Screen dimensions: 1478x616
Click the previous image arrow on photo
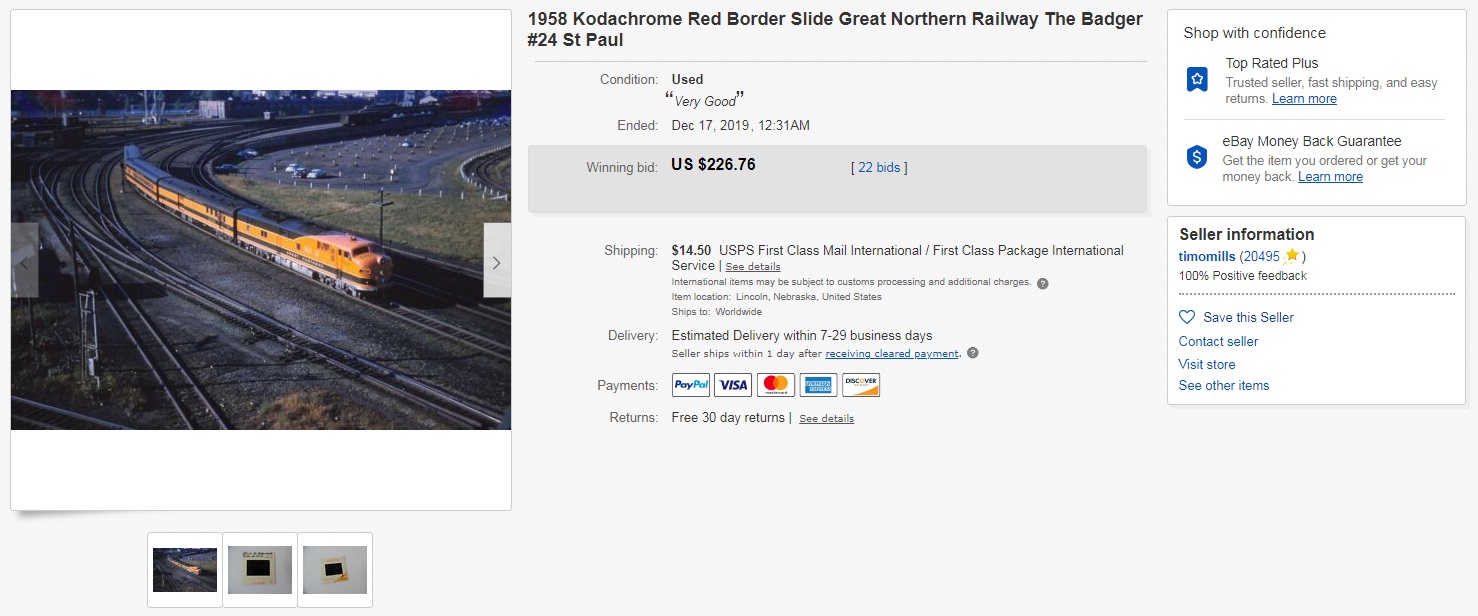click(25, 261)
